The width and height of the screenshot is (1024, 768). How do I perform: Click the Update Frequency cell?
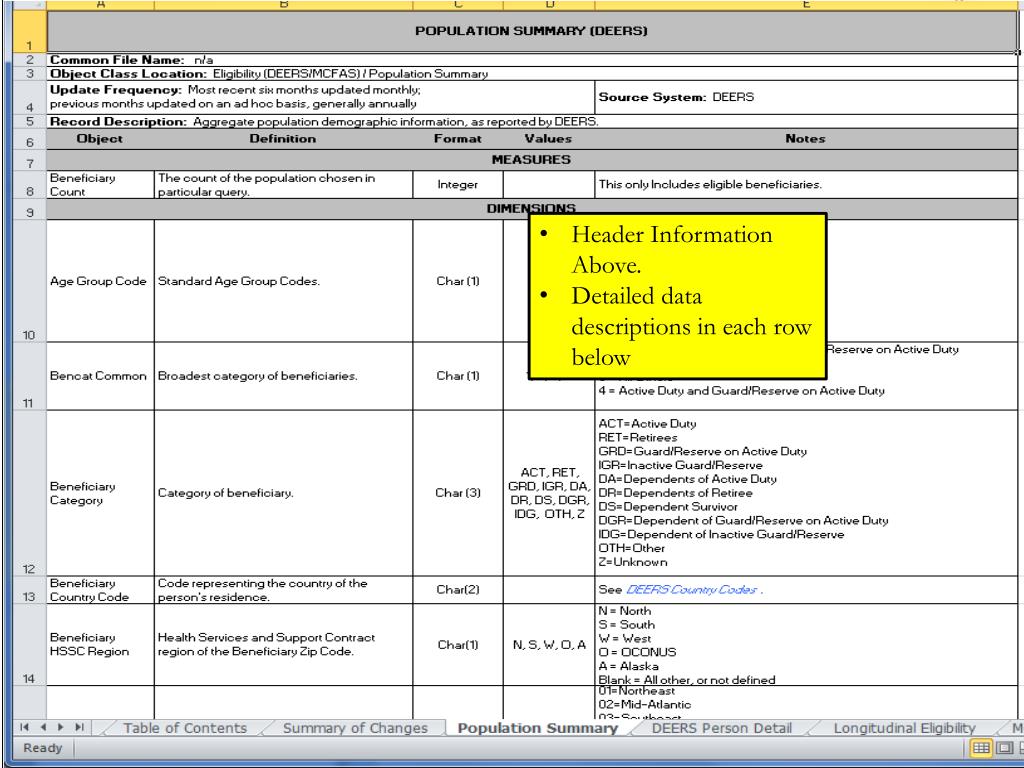click(x=321, y=97)
